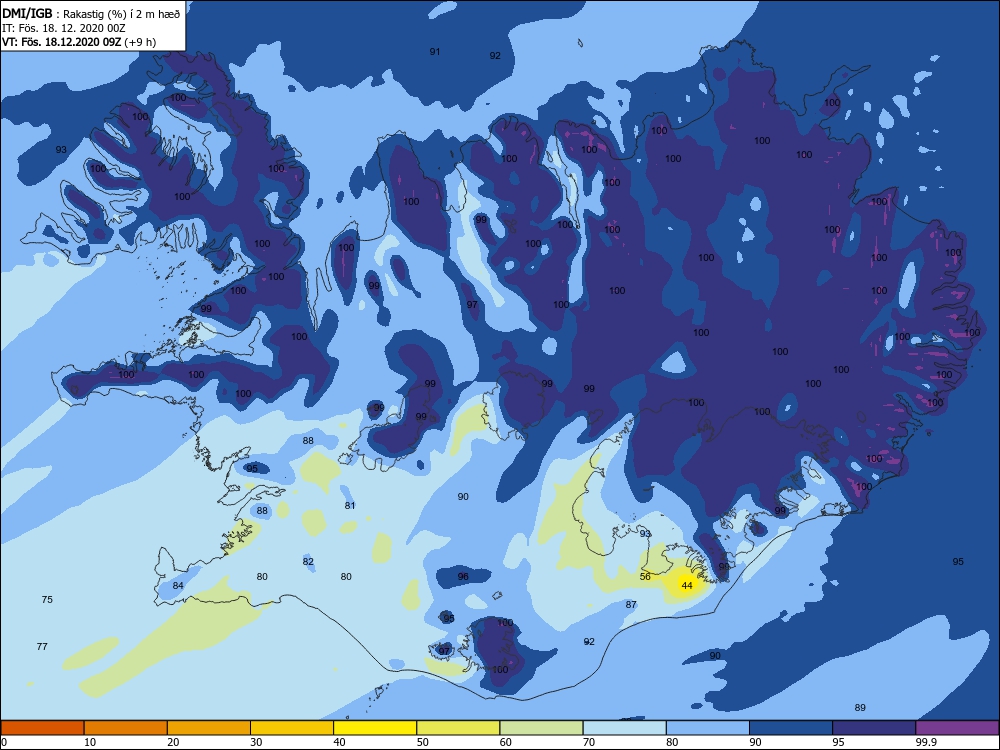Click the value 96 in dark blue patch

[x=464, y=577]
